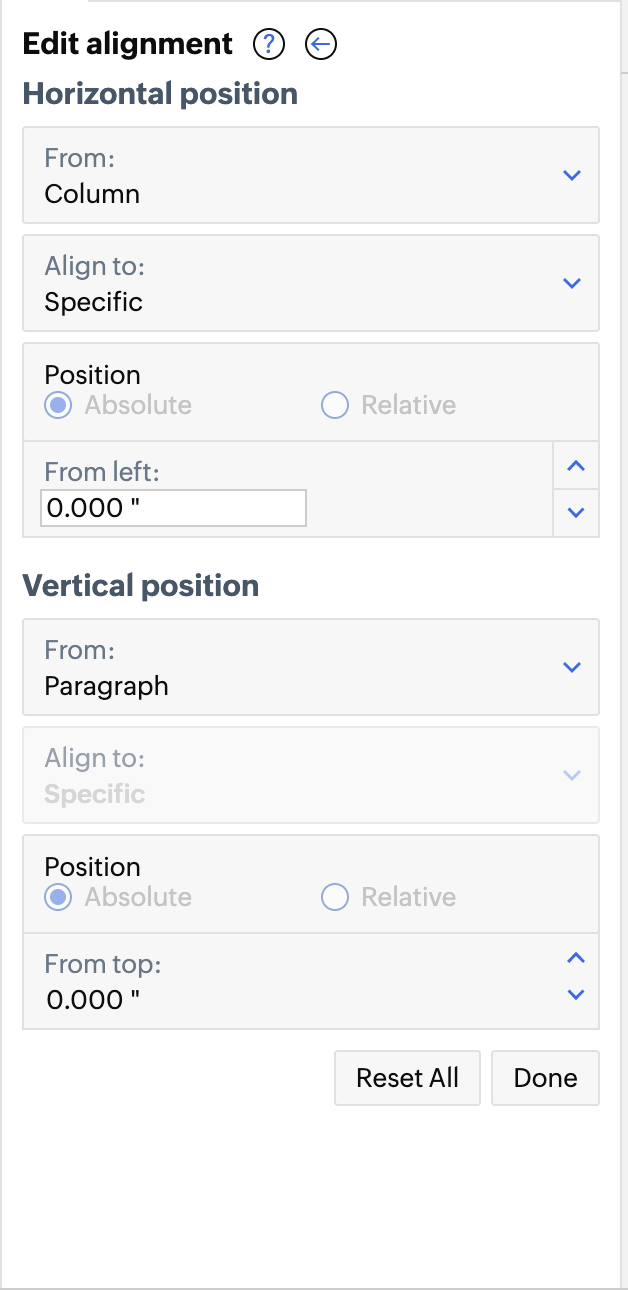Image resolution: width=628 pixels, height=1290 pixels.
Task: Click the From left input field
Action: 173,508
